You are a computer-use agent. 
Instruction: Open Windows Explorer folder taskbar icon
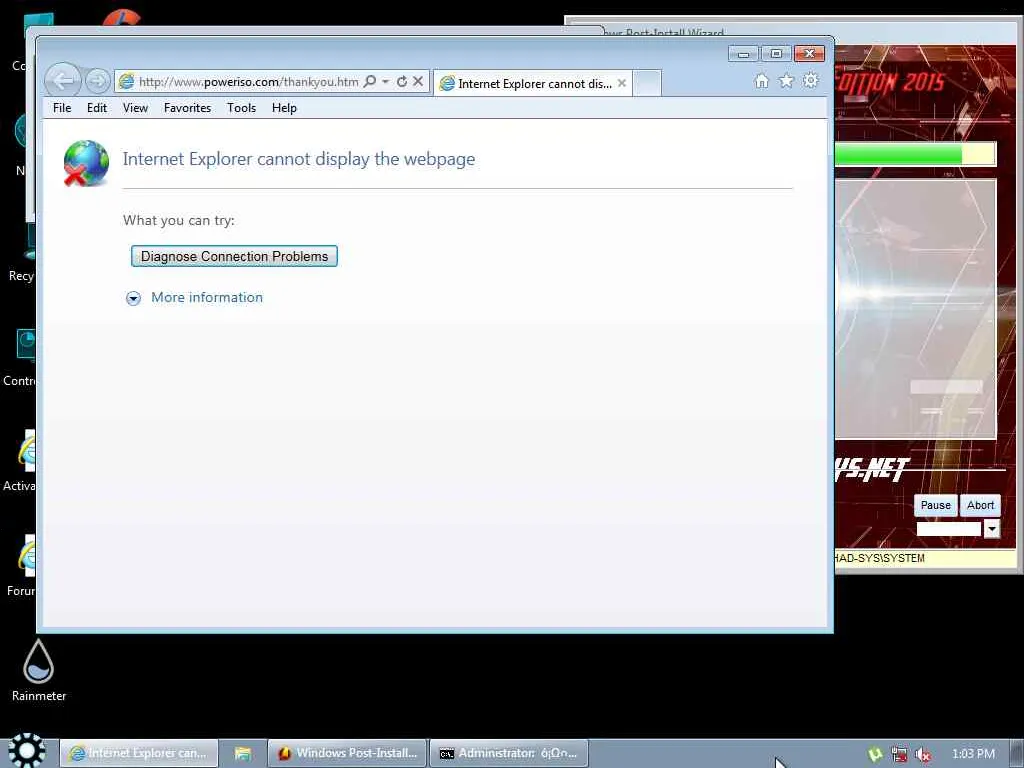click(243, 753)
